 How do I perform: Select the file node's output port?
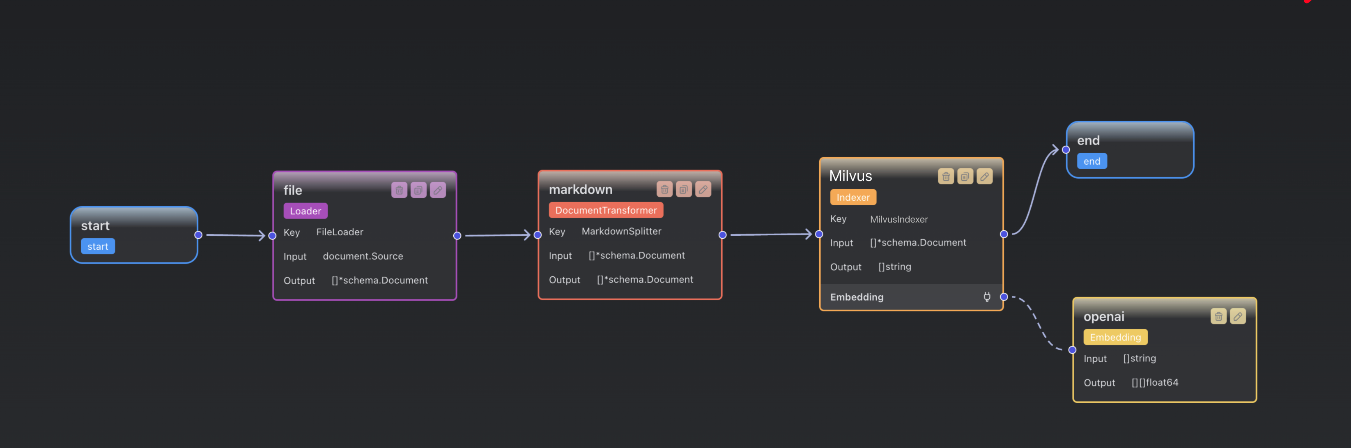pyautogui.click(x=457, y=236)
